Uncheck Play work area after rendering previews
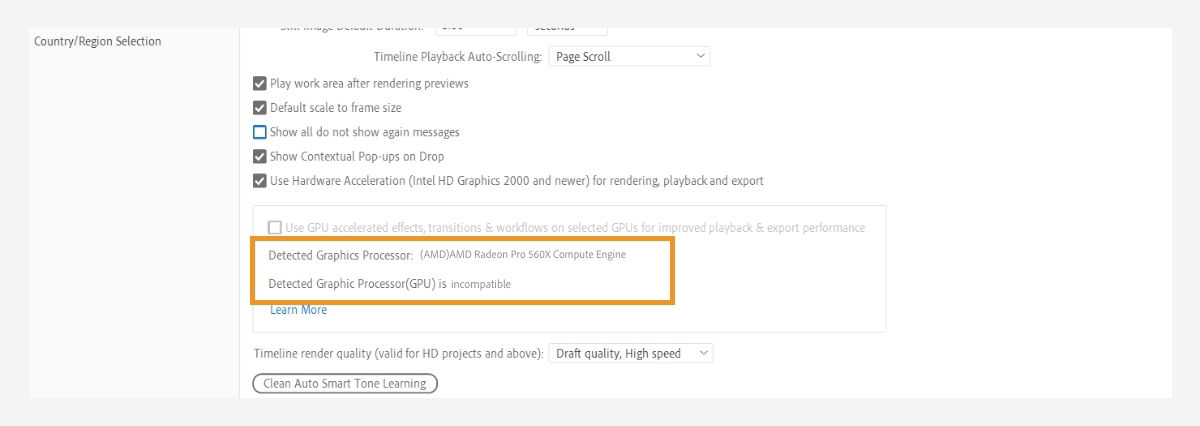1200x426 pixels. (x=260, y=84)
